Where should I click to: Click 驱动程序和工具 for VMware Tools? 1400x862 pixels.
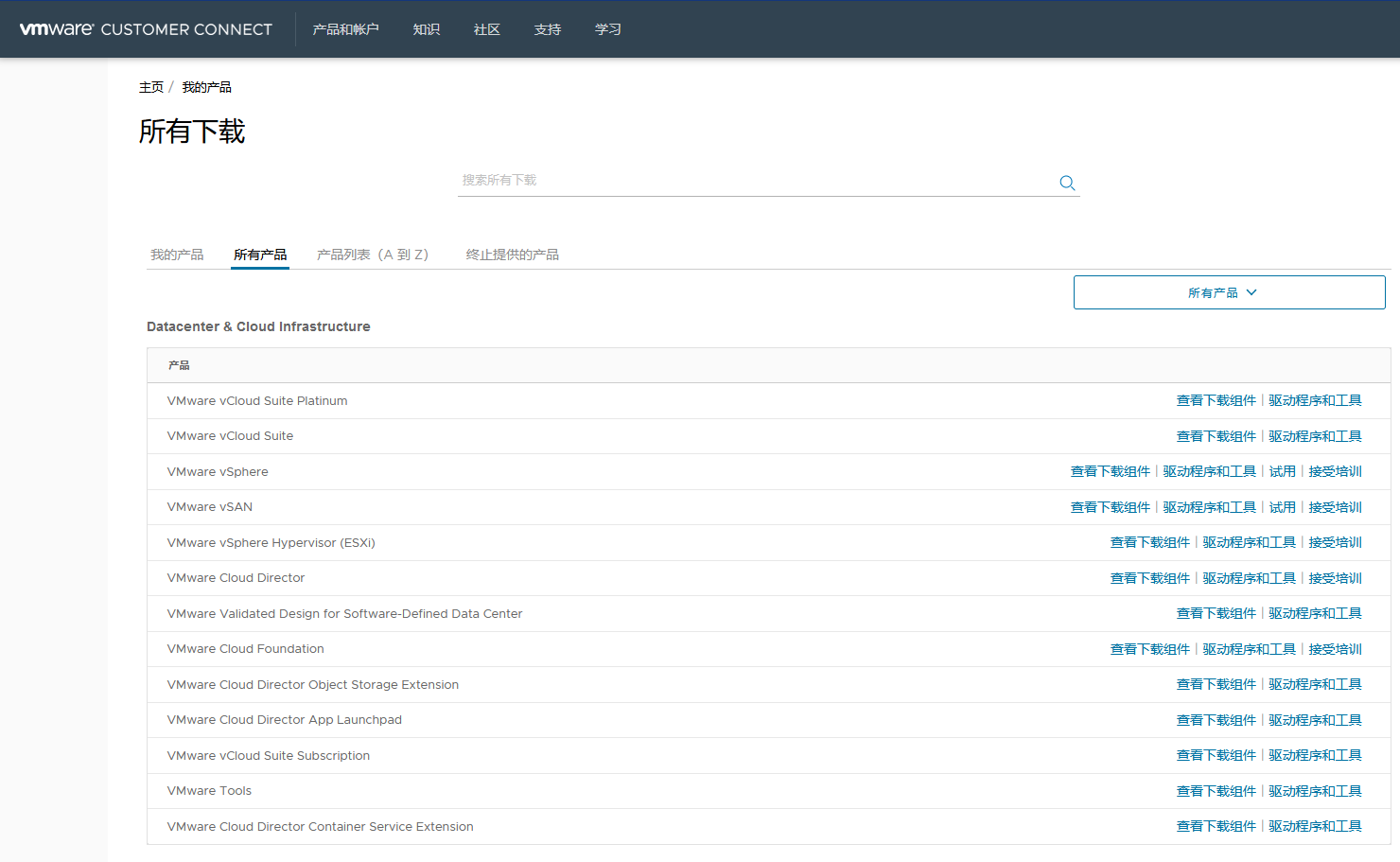coord(1315,791)
